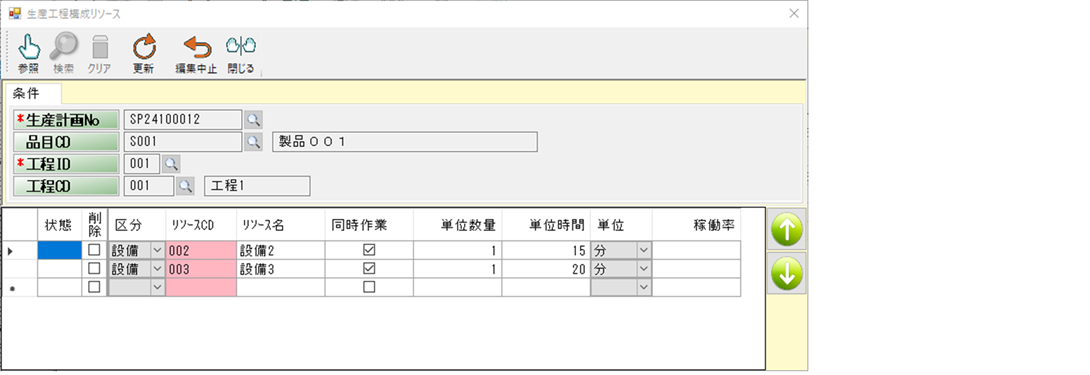Open lookup magnifier beside 品目CD
The width and height of the screenshot is (1090, 375).
coord(253,142)
